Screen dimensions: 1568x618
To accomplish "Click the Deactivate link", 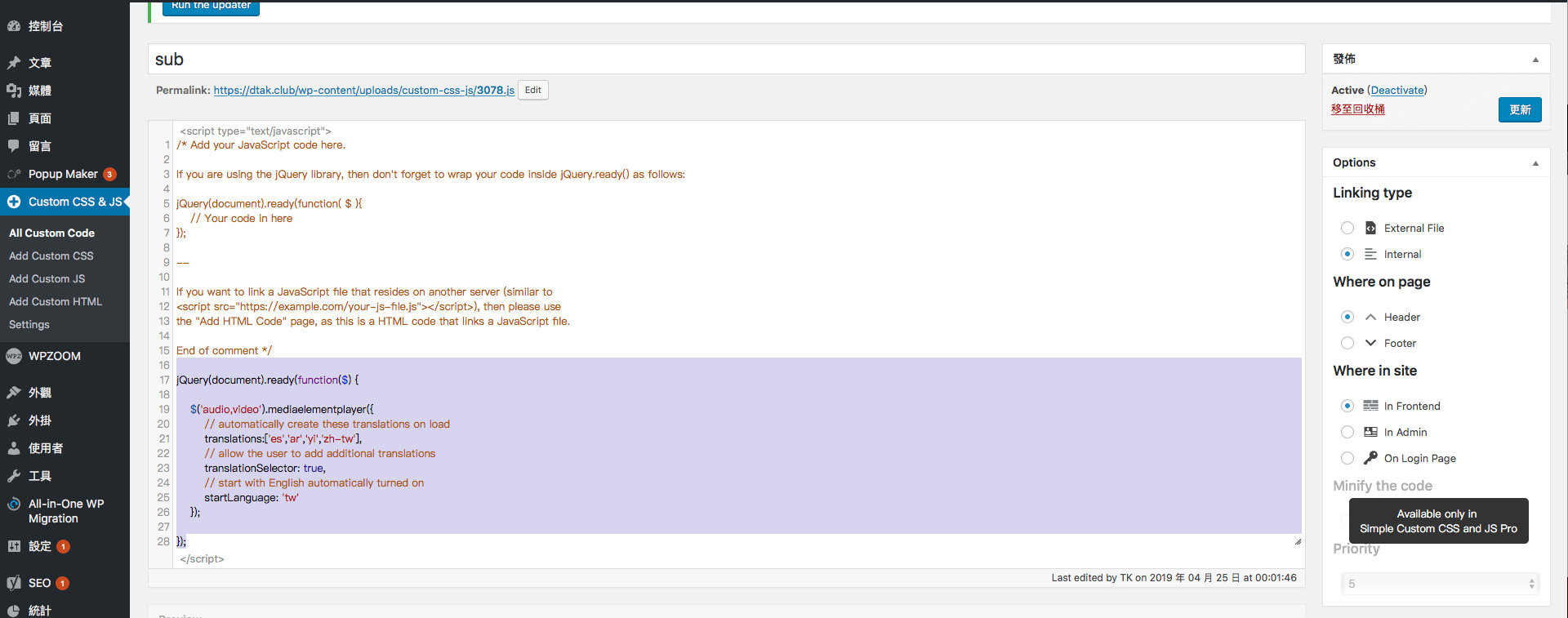I will click(1397, 90).
